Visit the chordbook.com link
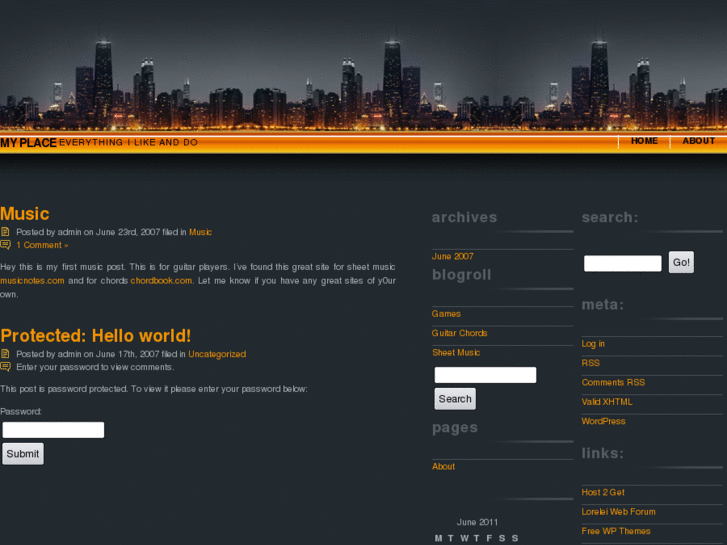Image resolution: width=727 pixels, height=545 pixels. click(x=161, y=281)
